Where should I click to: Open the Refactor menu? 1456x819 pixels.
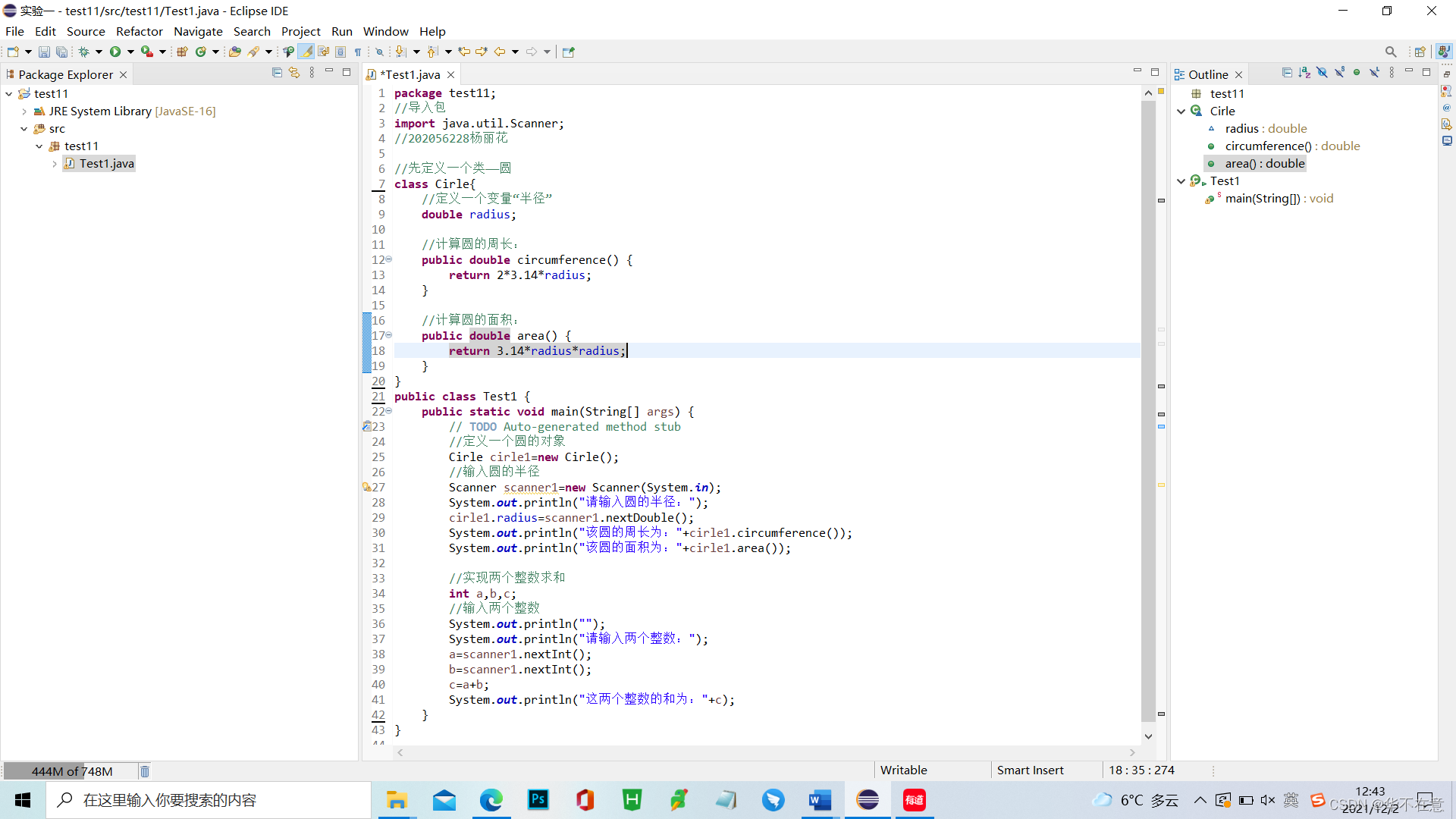tap(139, 31)
